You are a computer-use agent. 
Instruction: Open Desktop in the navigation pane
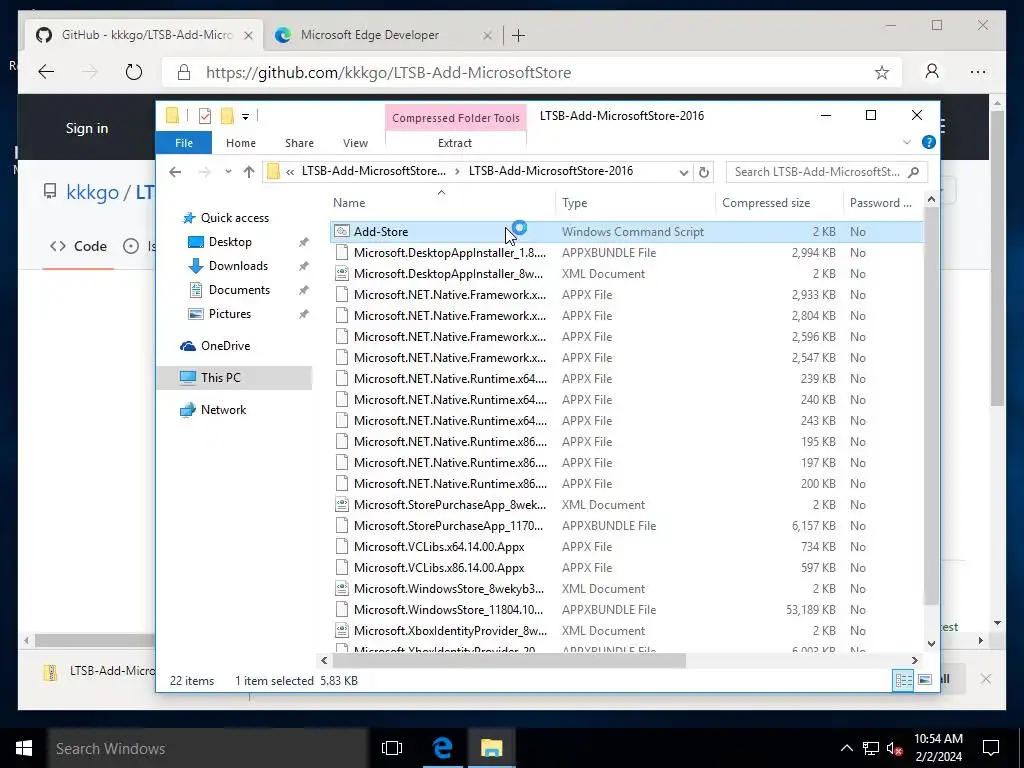(230, 242)
